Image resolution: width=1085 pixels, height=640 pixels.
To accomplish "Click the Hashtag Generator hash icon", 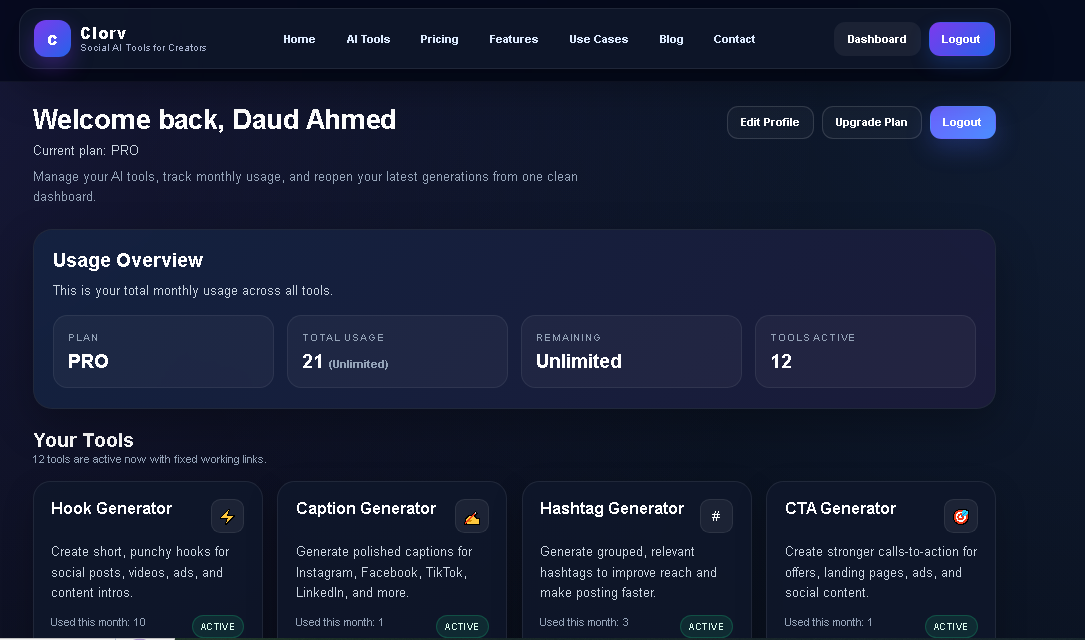I will pos(716,516).
